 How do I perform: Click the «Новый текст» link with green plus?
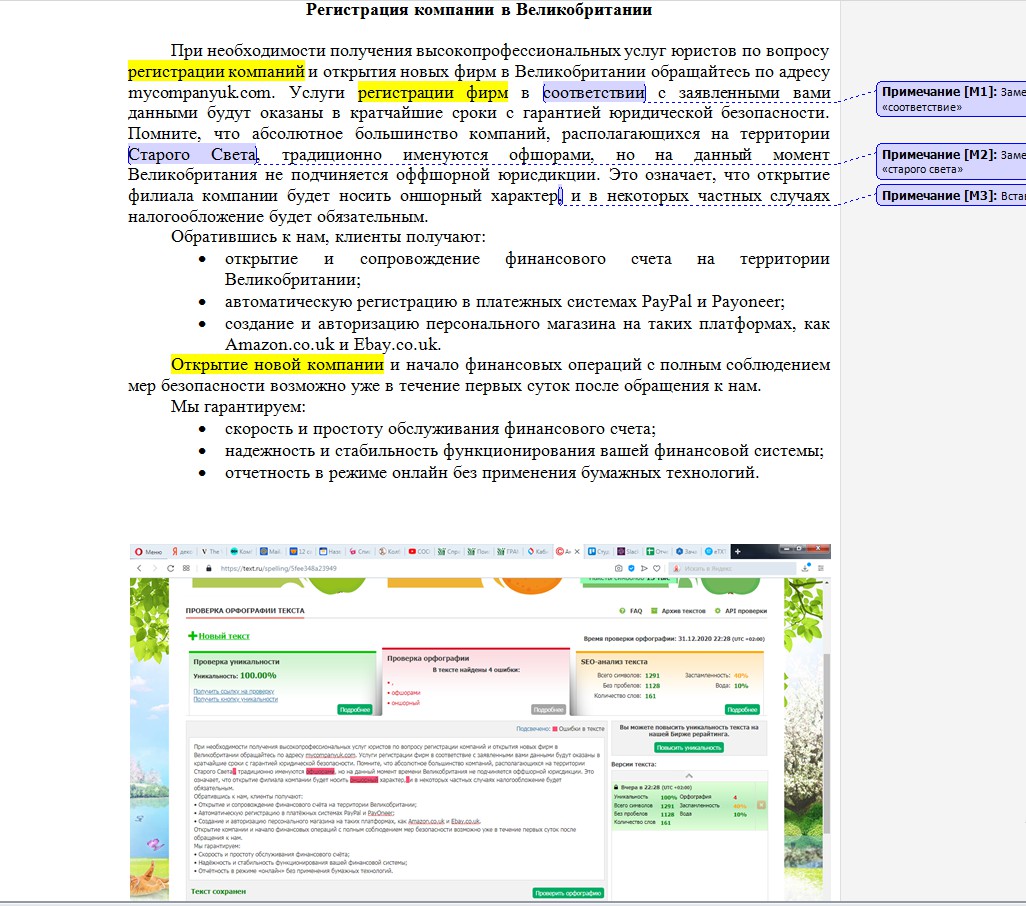tap(219, 636)
